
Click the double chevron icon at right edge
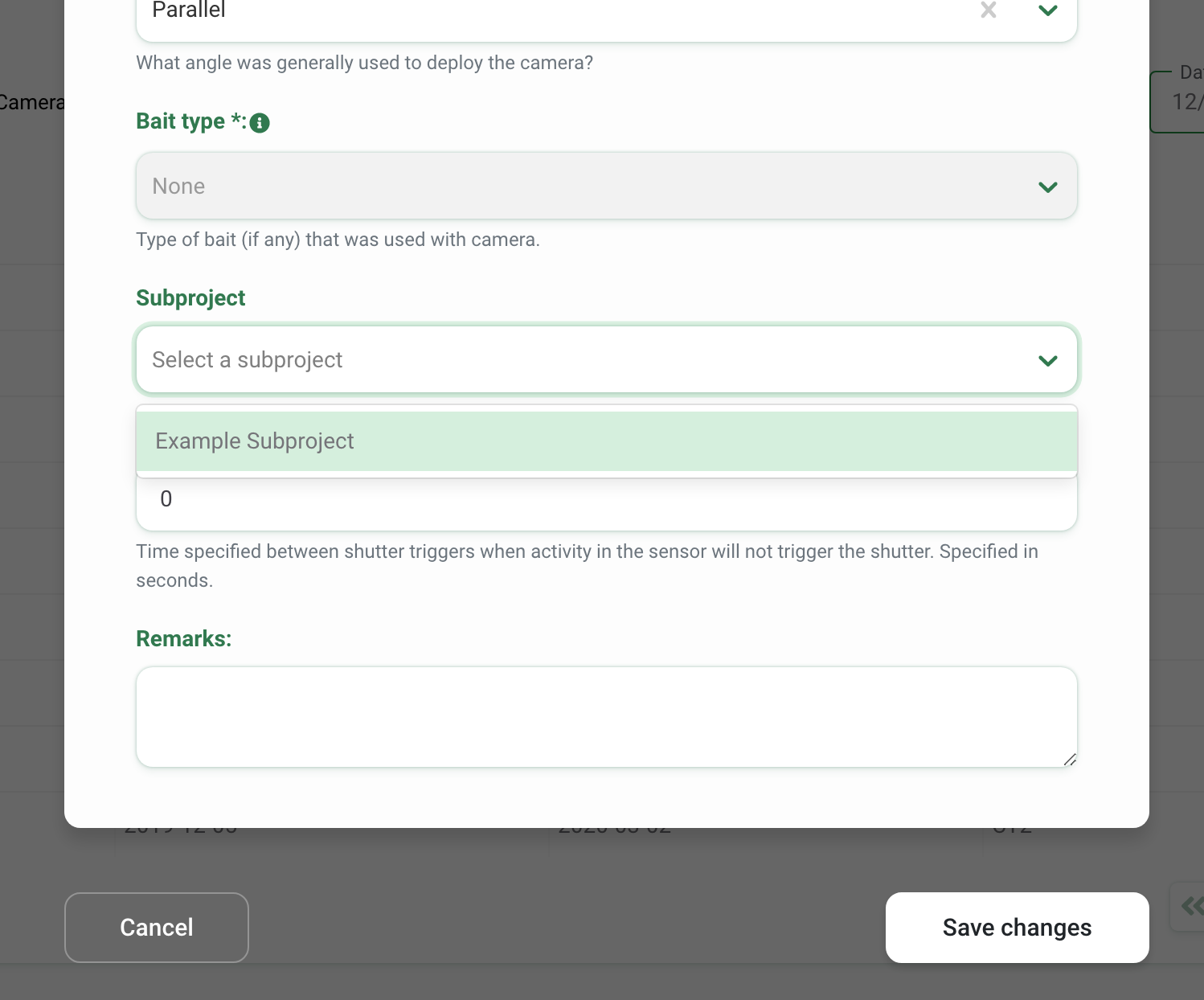1192,907
